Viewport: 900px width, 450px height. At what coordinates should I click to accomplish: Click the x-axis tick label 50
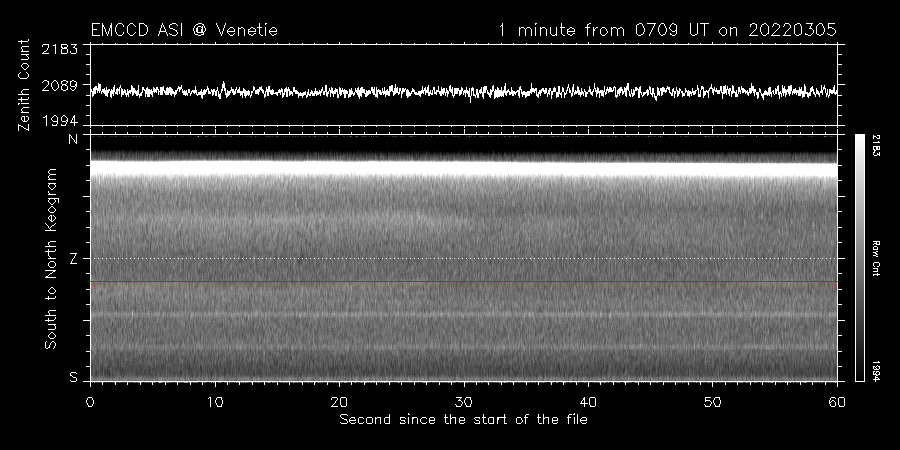tap(713, 402)
